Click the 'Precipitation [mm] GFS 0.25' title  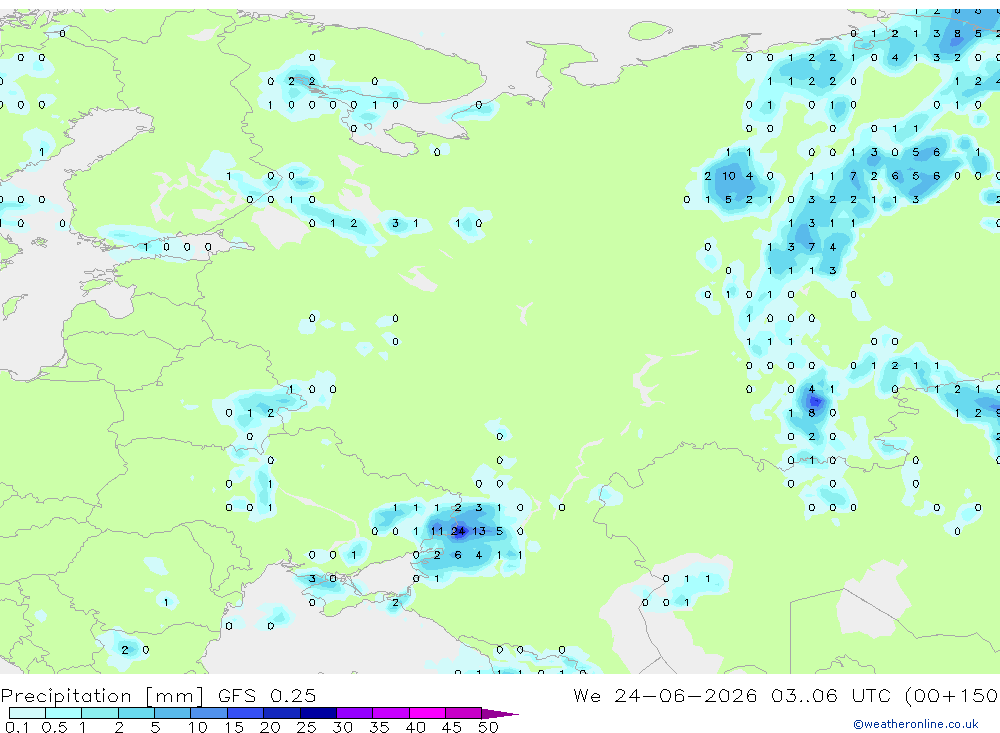coord(158,695)
